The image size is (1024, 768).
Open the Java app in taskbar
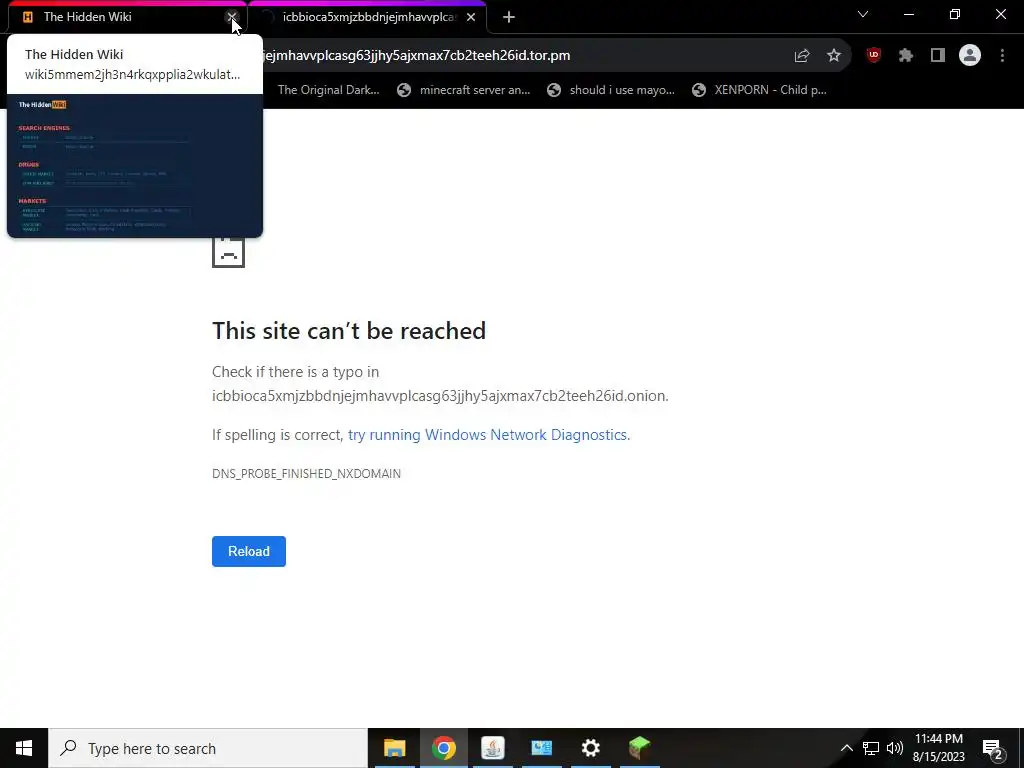click(x=492, y=748)
